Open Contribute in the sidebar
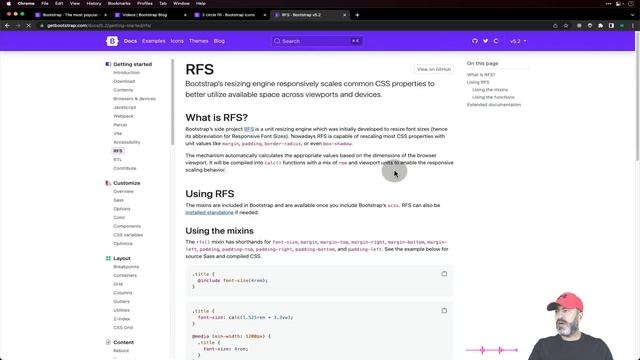The image size is (640, 360). pyautogui.click(x=125, y=168)
